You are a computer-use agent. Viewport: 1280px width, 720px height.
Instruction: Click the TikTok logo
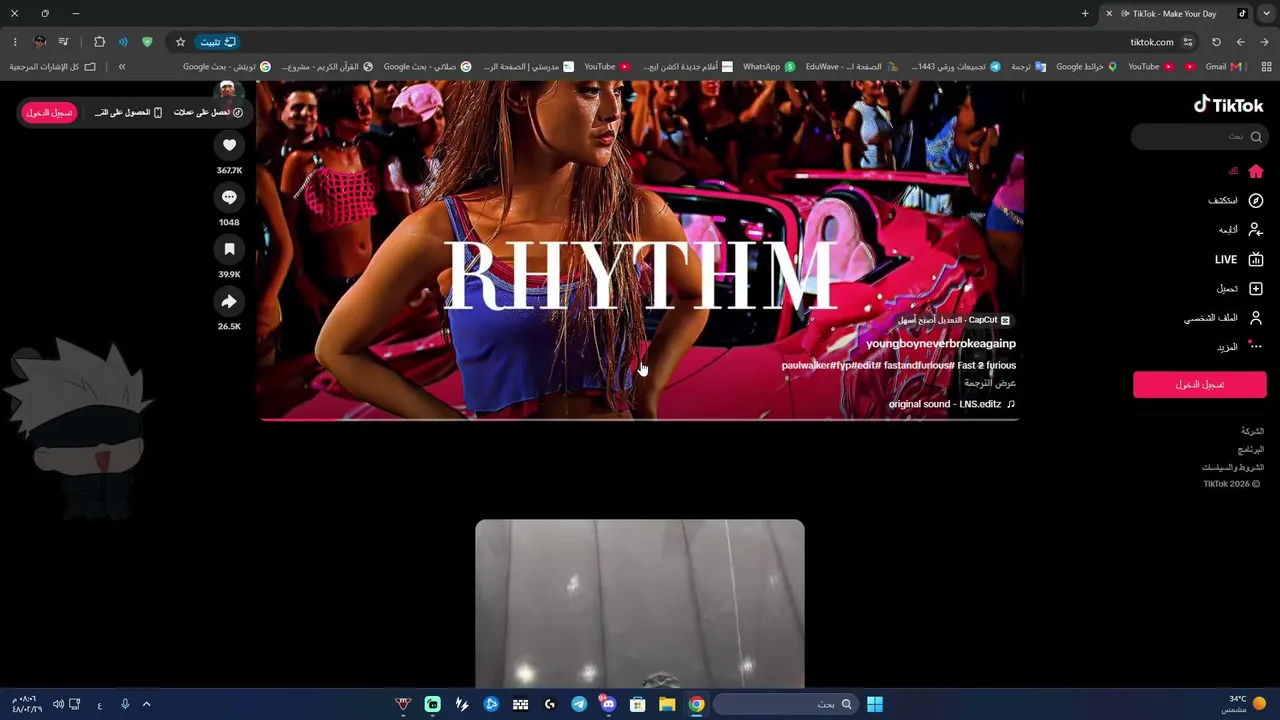tap(1229, 105)
